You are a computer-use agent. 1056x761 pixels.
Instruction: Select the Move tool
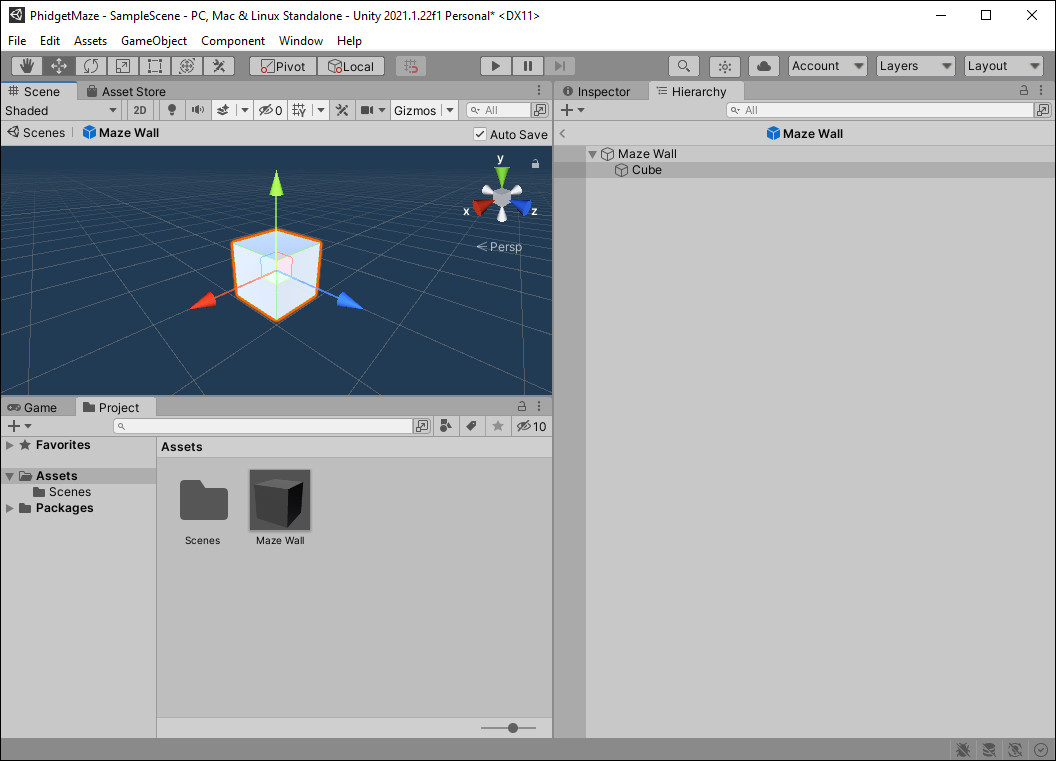click(x=59, y=66)
